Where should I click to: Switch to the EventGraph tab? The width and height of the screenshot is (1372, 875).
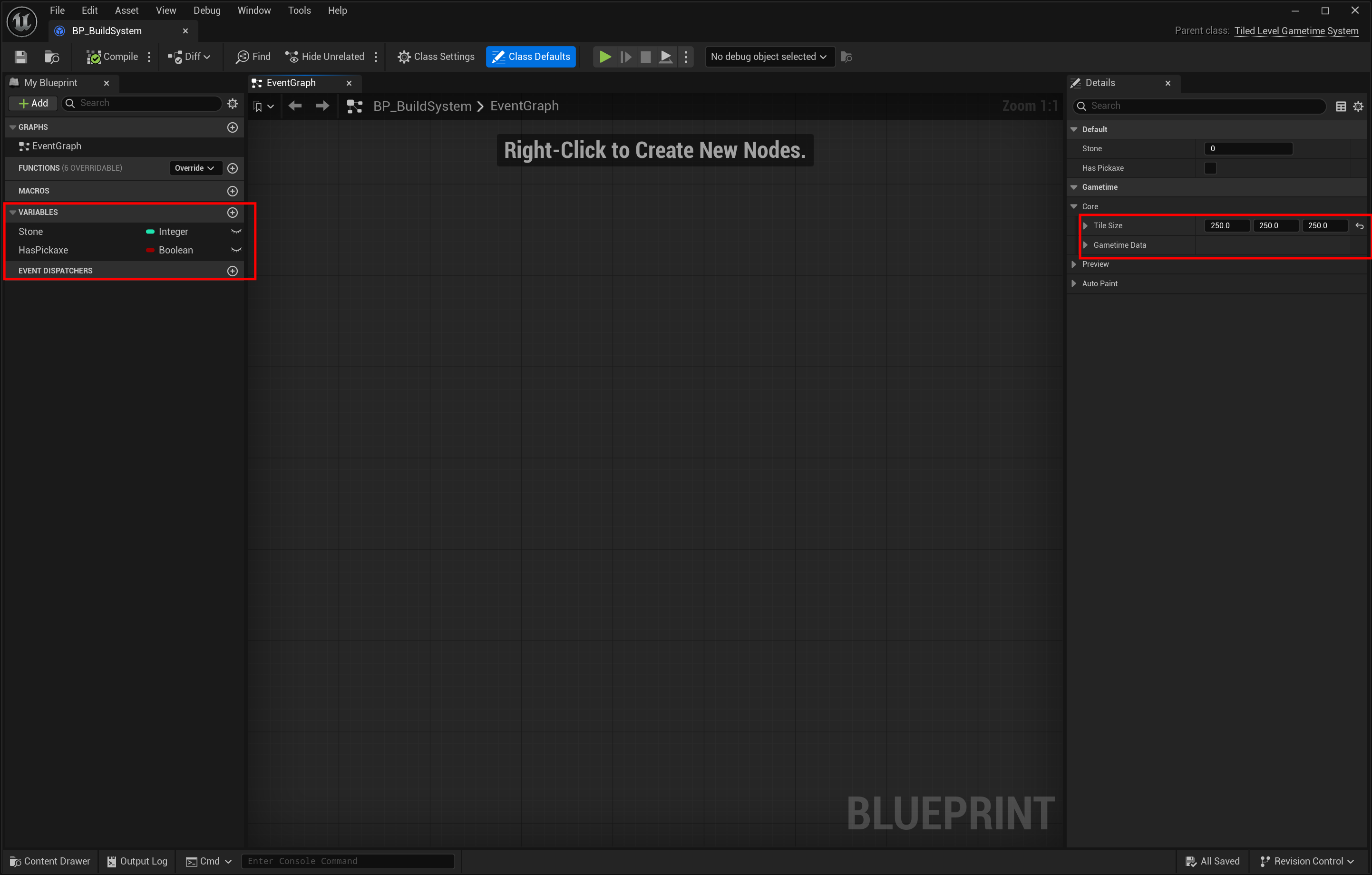click(x=291, y=83)
